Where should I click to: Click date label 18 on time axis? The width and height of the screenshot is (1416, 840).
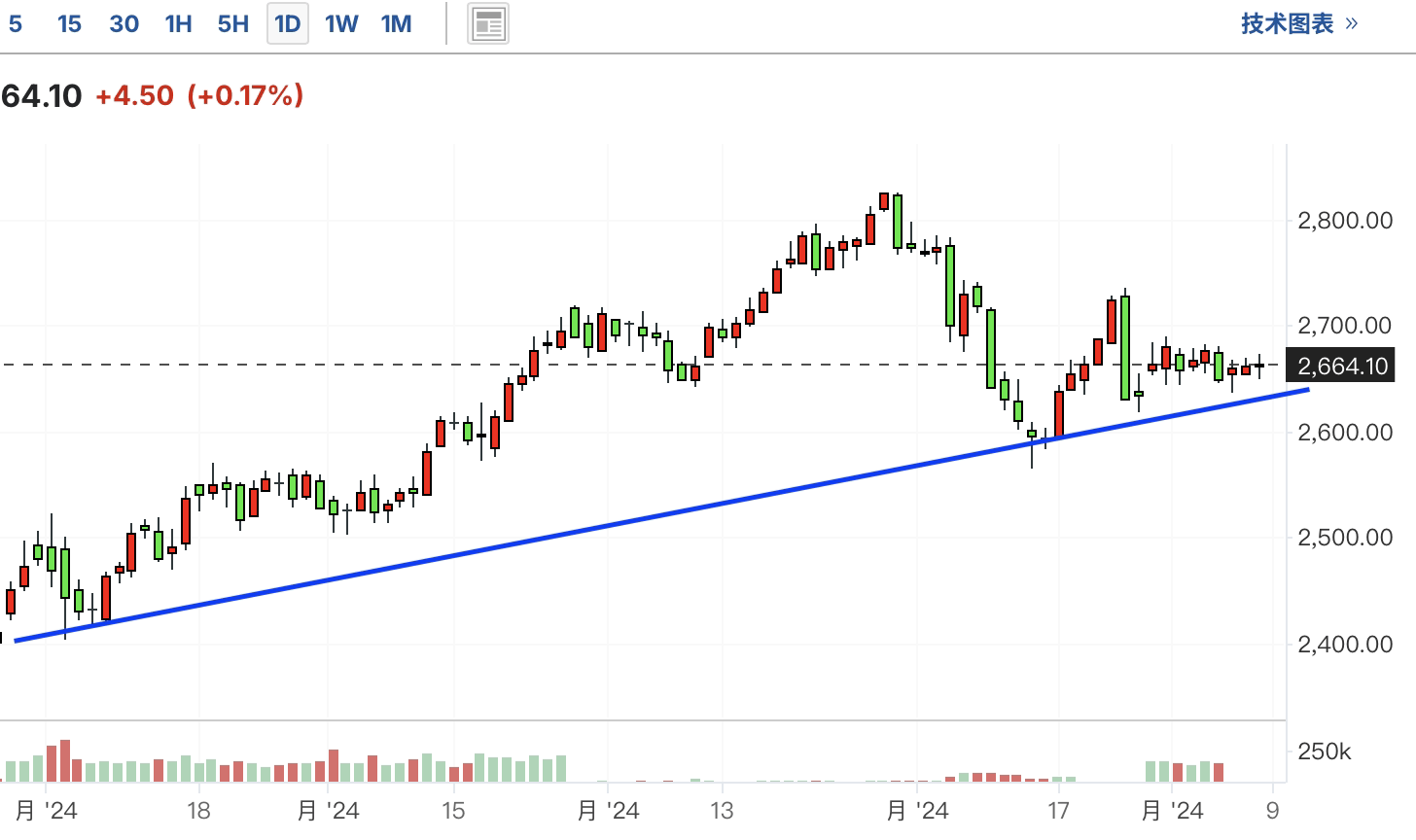coord(198,810)
